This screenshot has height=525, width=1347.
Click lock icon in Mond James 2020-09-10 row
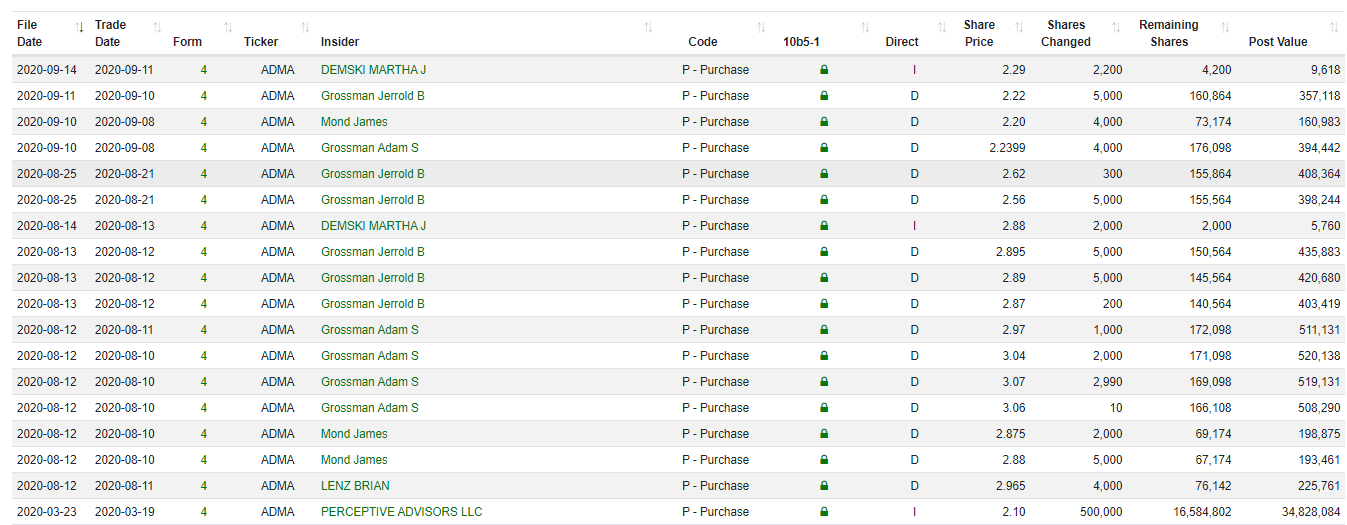click(824, 122)
